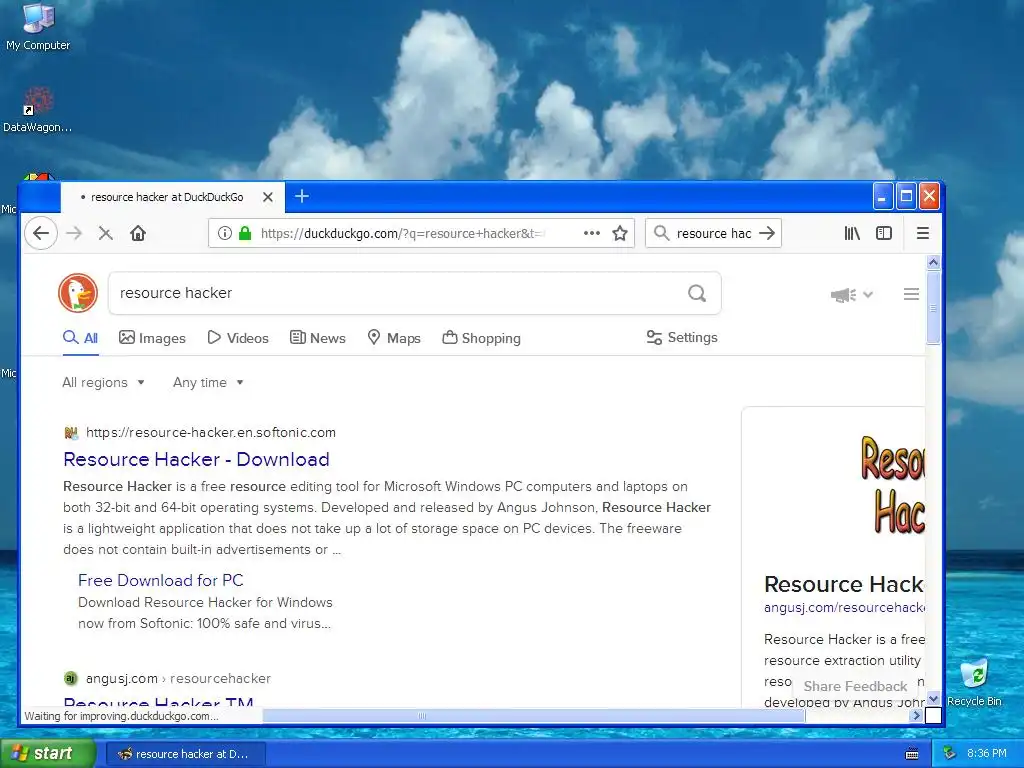This screenshot has width=1024, height=768.
Task: Click 'Resource Hack' info panel heading
Action: [x=844, y=584]
